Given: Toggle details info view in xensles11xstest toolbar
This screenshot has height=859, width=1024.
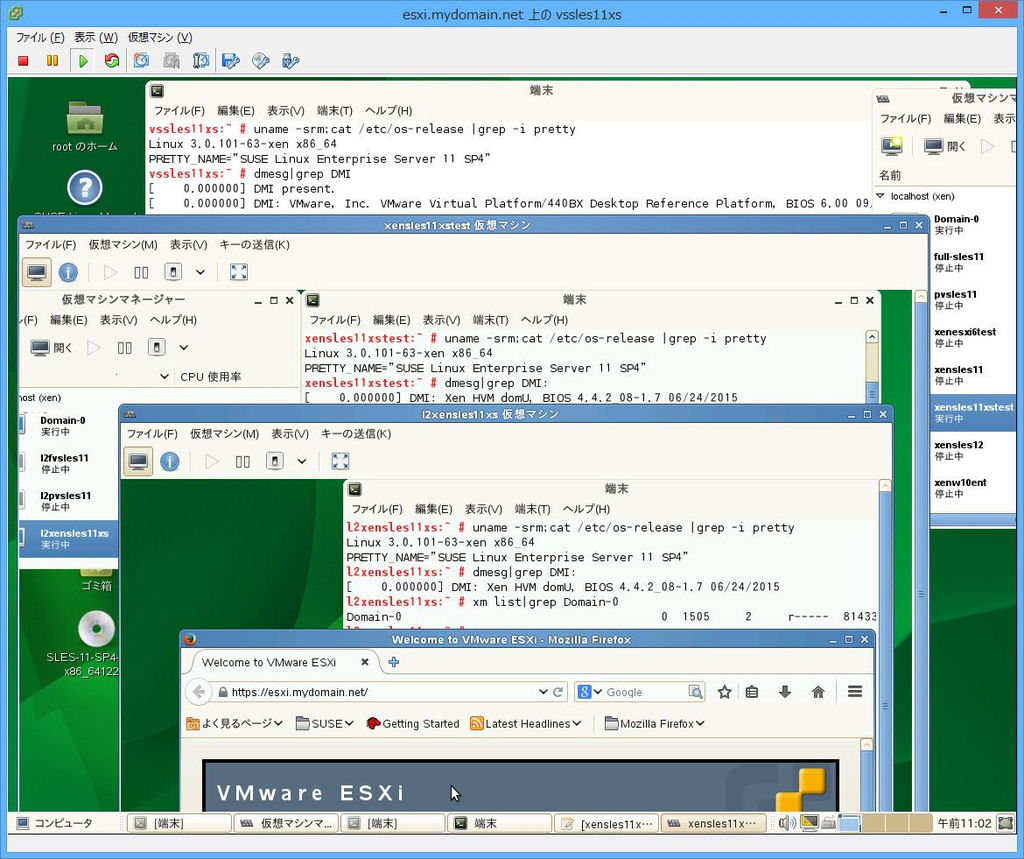Looking at the screenshot, I should pos(69,272).
